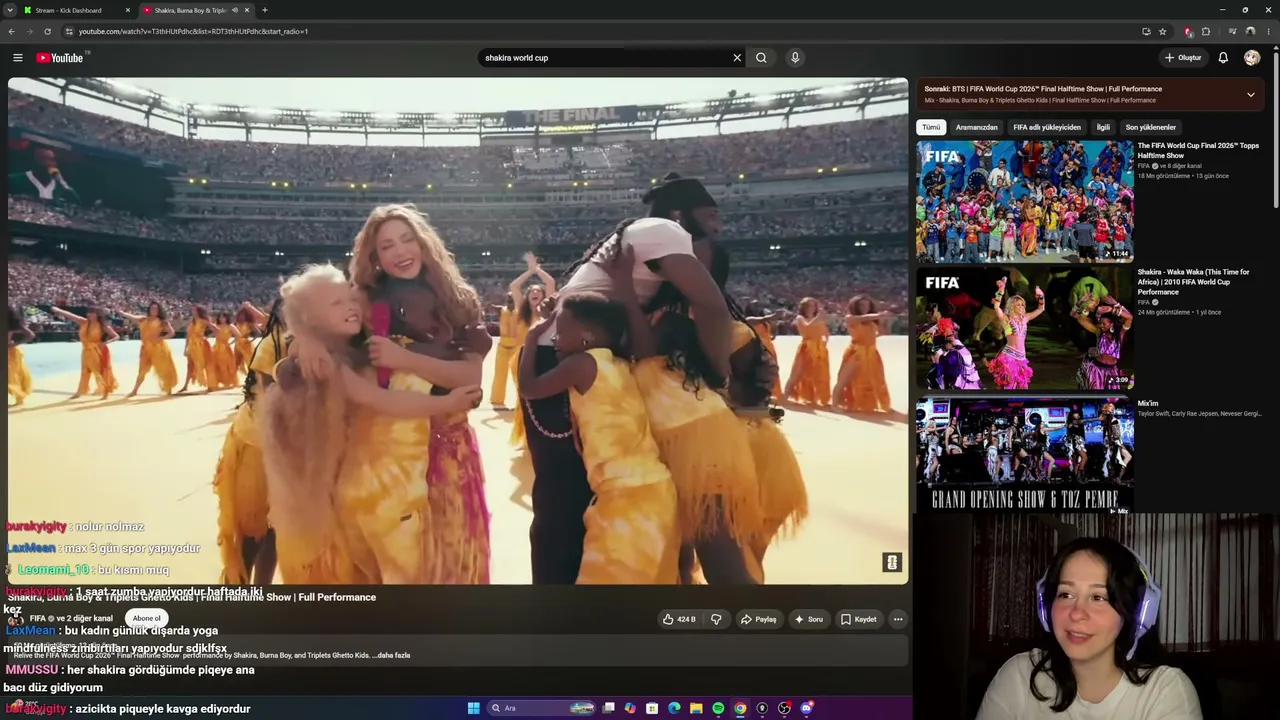Select the Aramanızdan filter chip
This screenshot has height=720, width=1280.
point(977,127)
